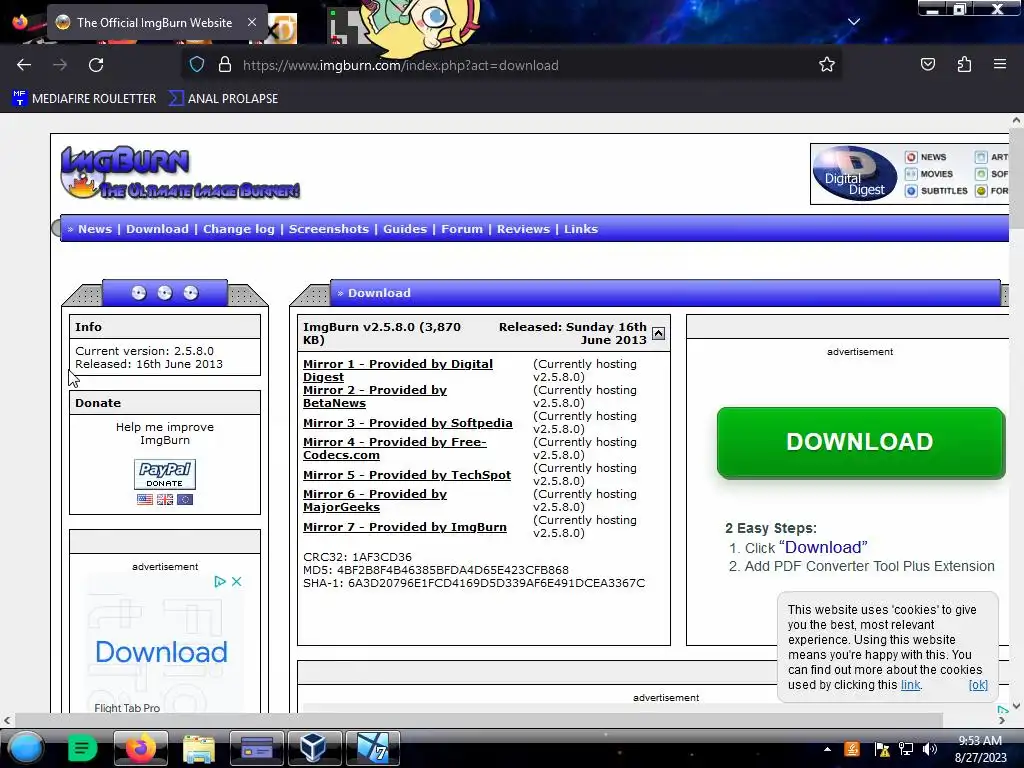Download from Mirror 5 TechSpot
The height and width of the screenshot is (768, 1024).
tap(407, 475)
